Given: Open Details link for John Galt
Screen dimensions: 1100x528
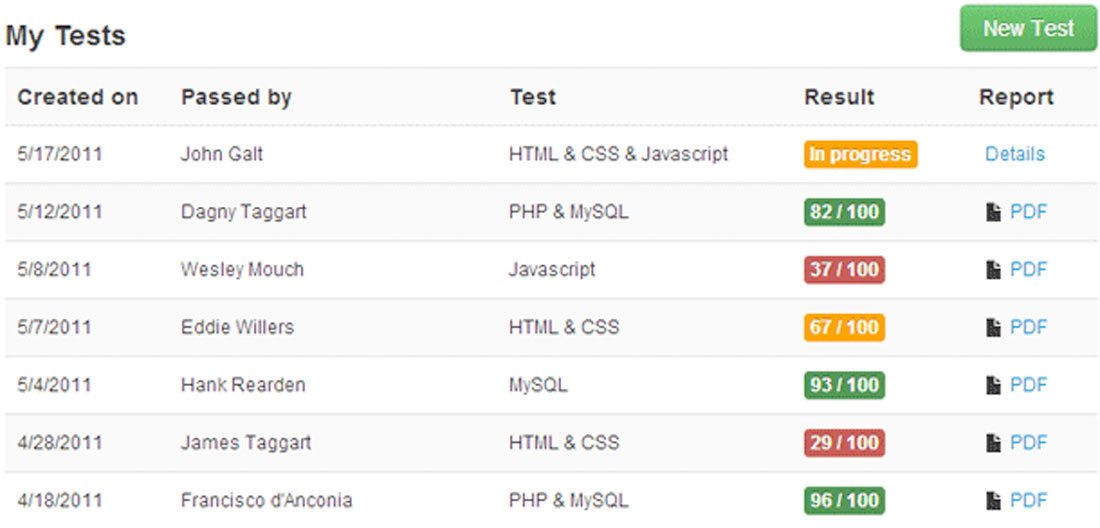Looking at the screenshot, I should pos(1014,154).
